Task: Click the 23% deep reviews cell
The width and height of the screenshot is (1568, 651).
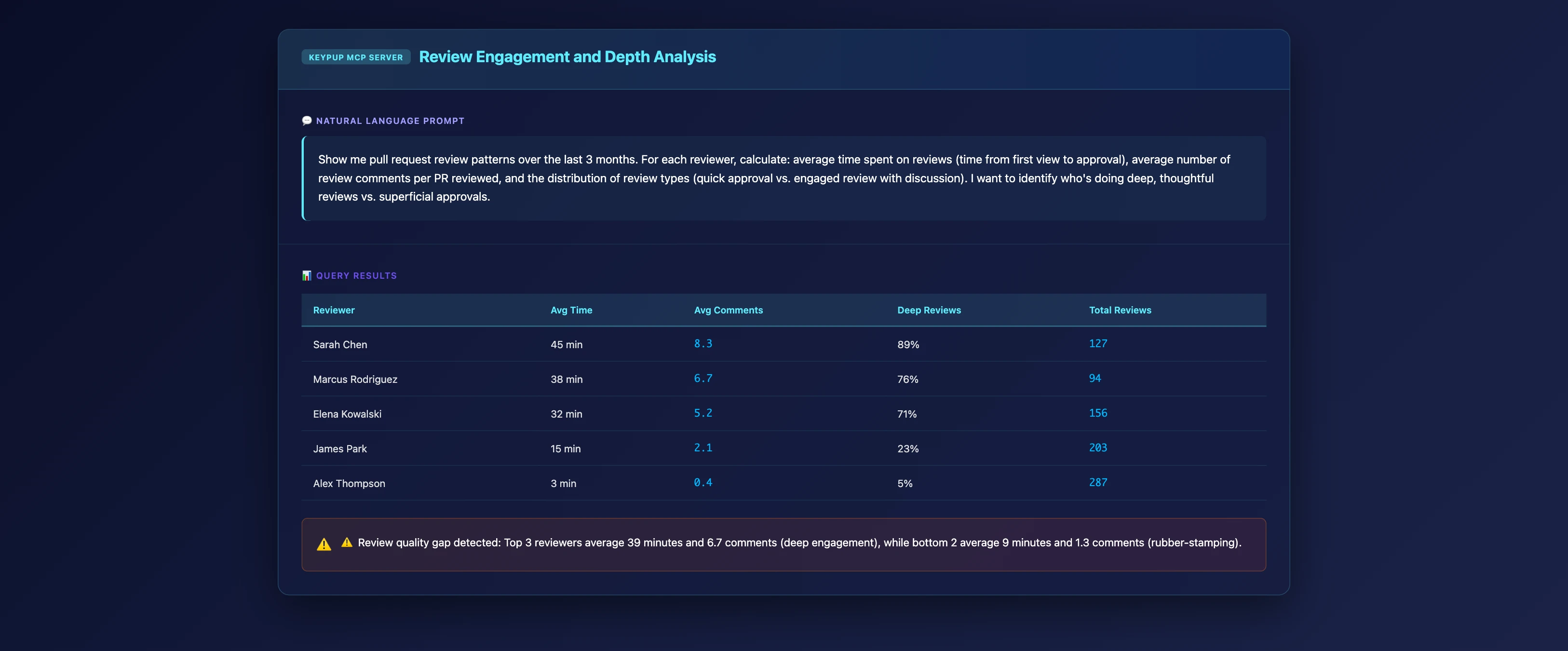Action: [x=908, y=449]
